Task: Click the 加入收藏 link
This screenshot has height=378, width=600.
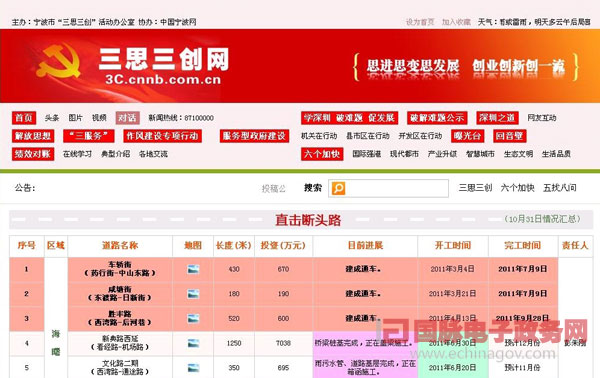Action: click(456, 22)
